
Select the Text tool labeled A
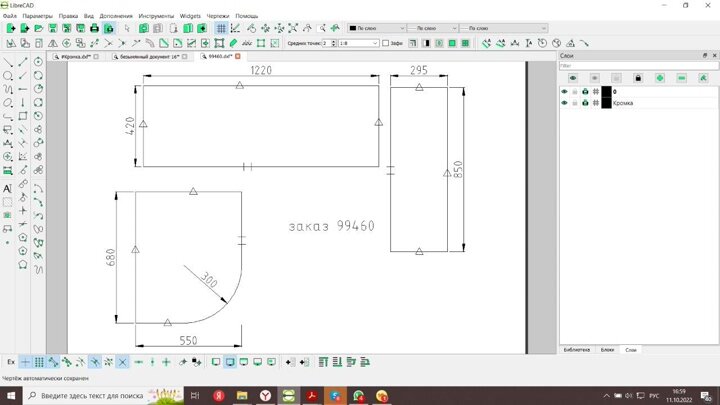click(x=8, y=189)
